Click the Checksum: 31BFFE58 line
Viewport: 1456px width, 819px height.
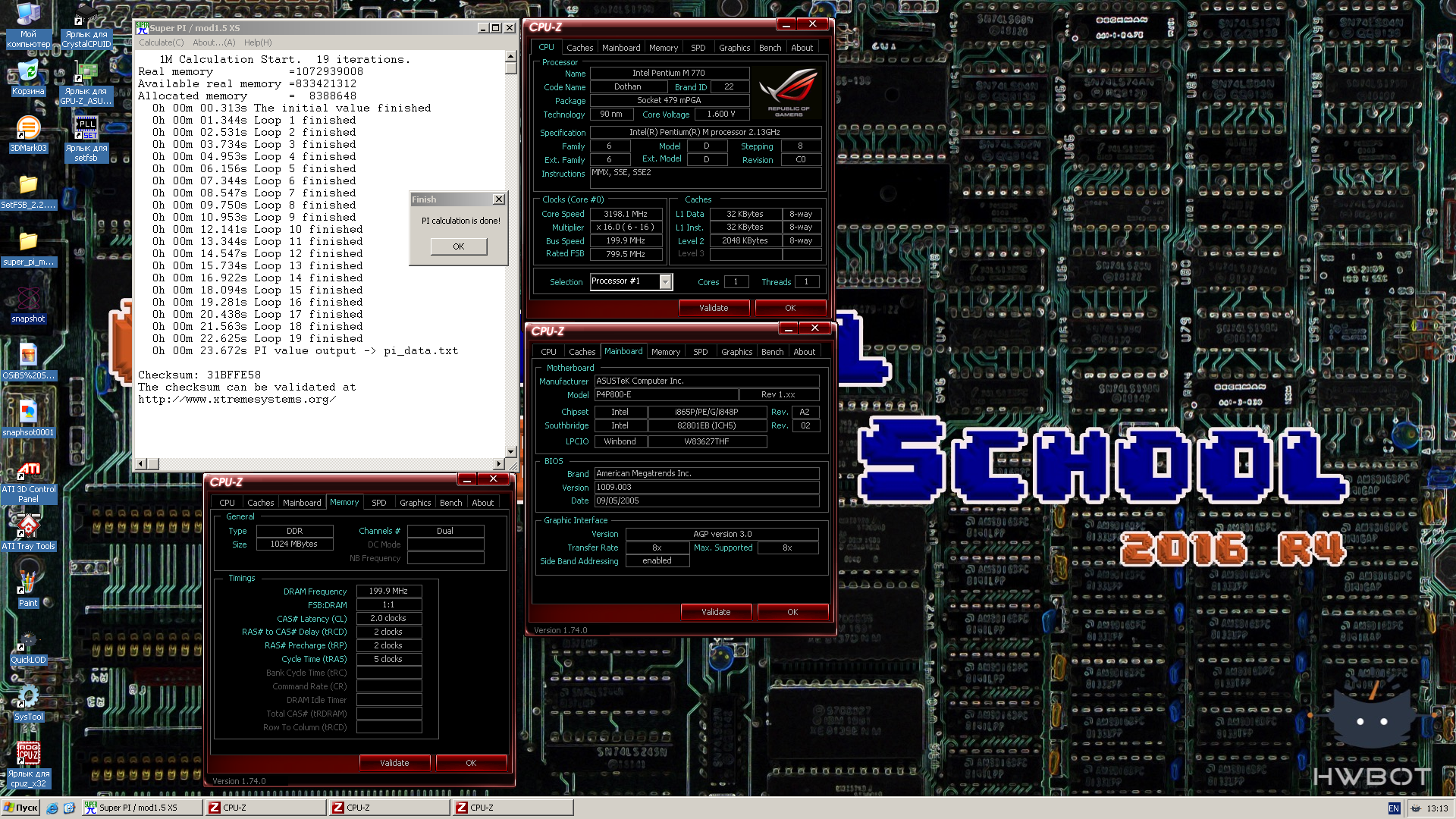(199, 375)
